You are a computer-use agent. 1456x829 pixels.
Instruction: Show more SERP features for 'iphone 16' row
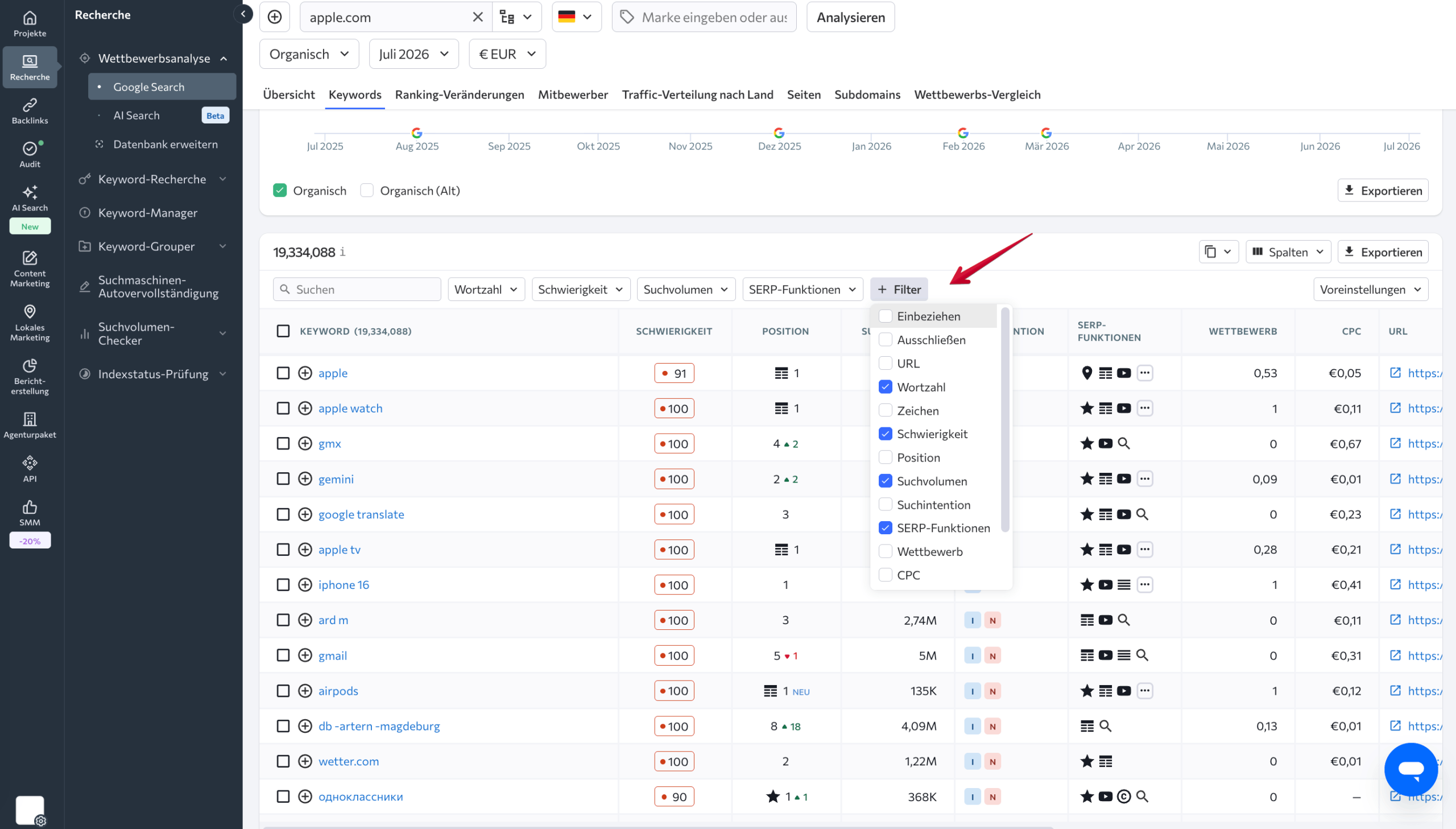(x=1145, y=585)
